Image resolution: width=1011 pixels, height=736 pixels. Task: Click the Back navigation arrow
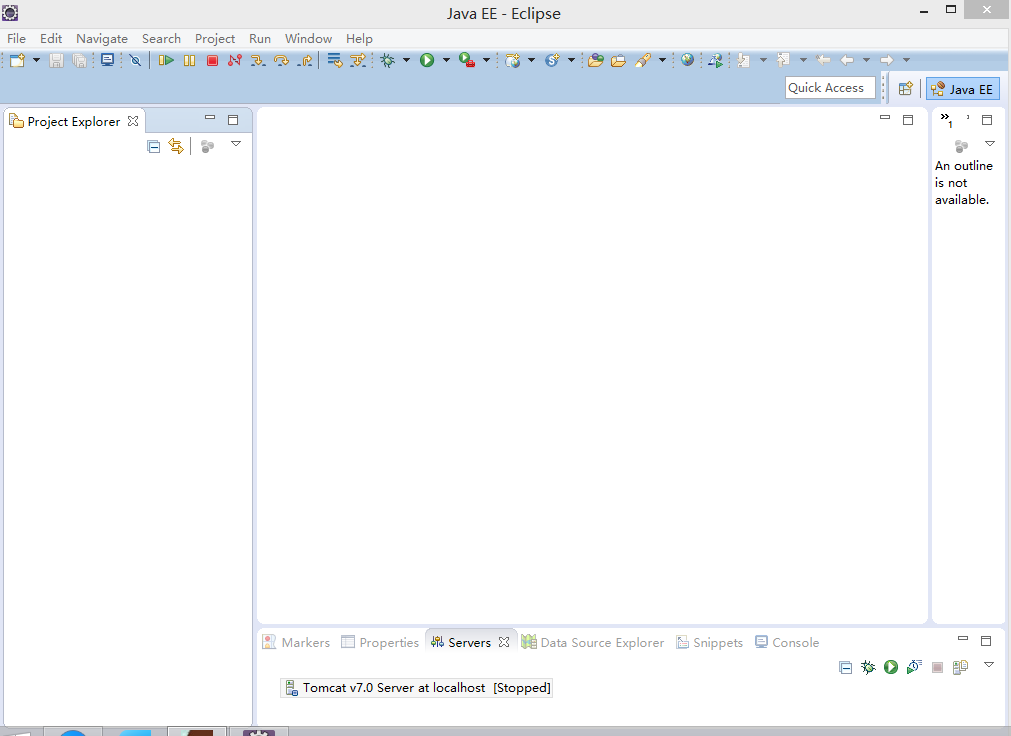click(847, 60)
